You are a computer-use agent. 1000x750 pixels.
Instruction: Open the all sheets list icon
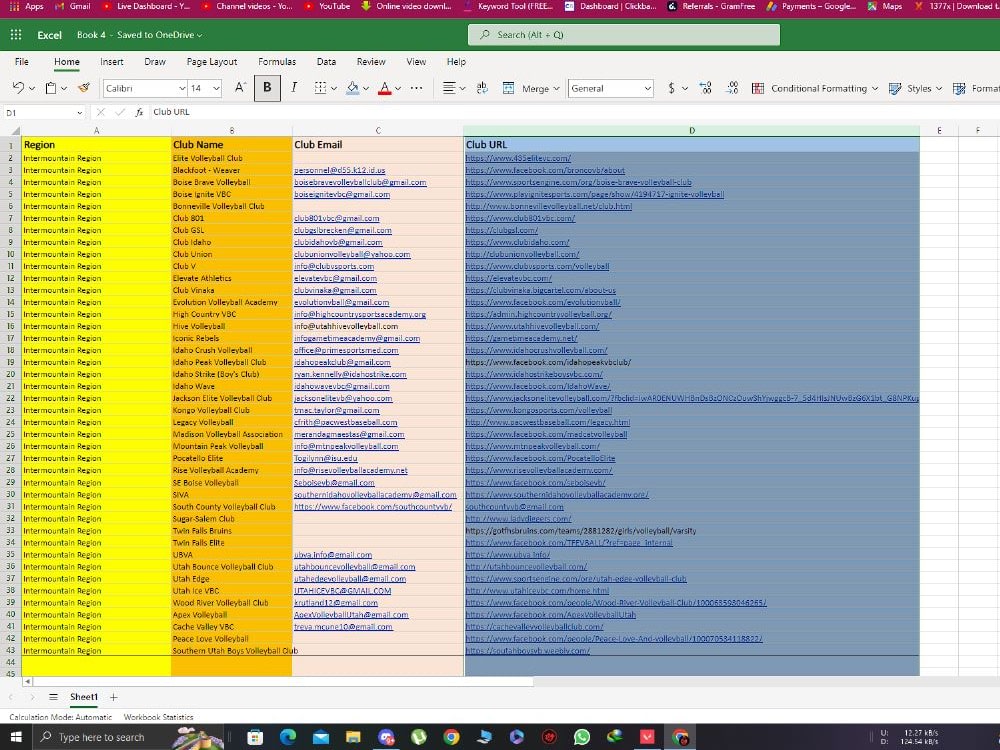point(54,697)
